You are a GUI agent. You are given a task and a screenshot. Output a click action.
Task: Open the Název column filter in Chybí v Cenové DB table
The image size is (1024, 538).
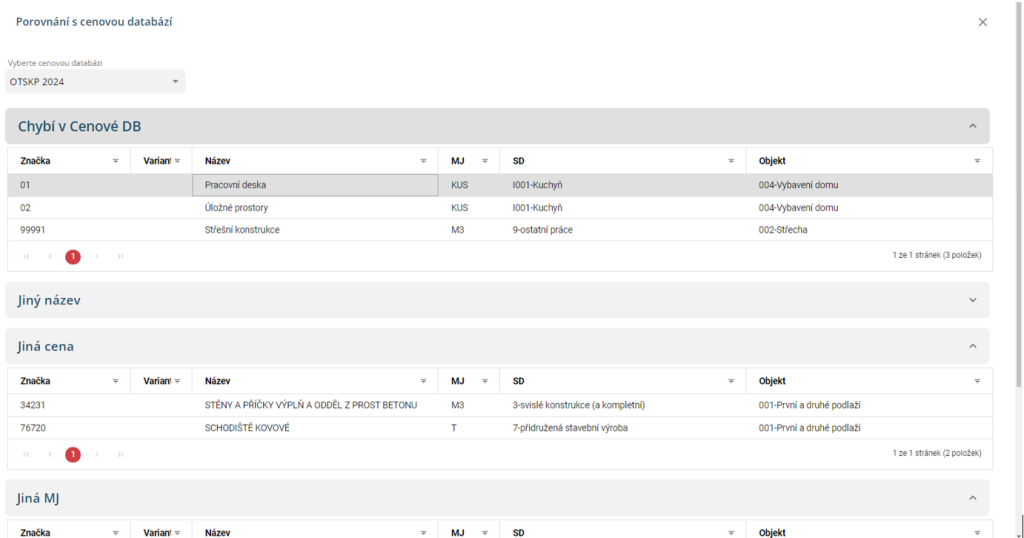[x=423, y=161]
